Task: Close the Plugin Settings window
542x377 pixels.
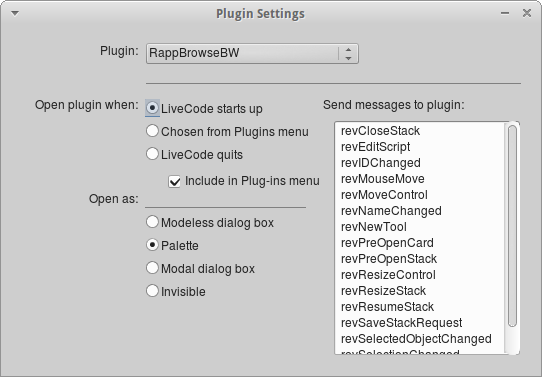Action: 527,13
